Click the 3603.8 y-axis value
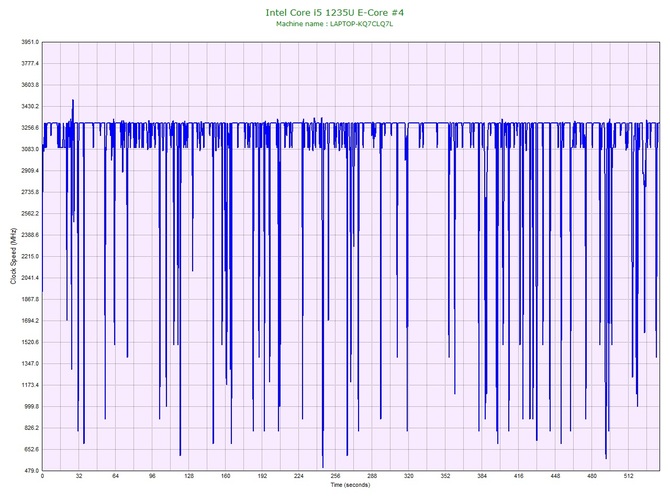The image size is (670, 502). pyautogui.click(x=29, y=85)
